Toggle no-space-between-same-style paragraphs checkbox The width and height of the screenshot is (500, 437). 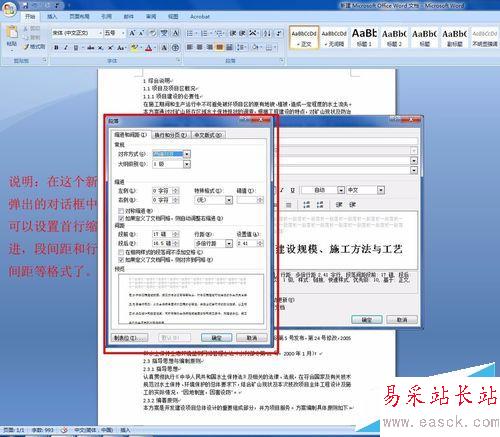[x=121, y=252]
